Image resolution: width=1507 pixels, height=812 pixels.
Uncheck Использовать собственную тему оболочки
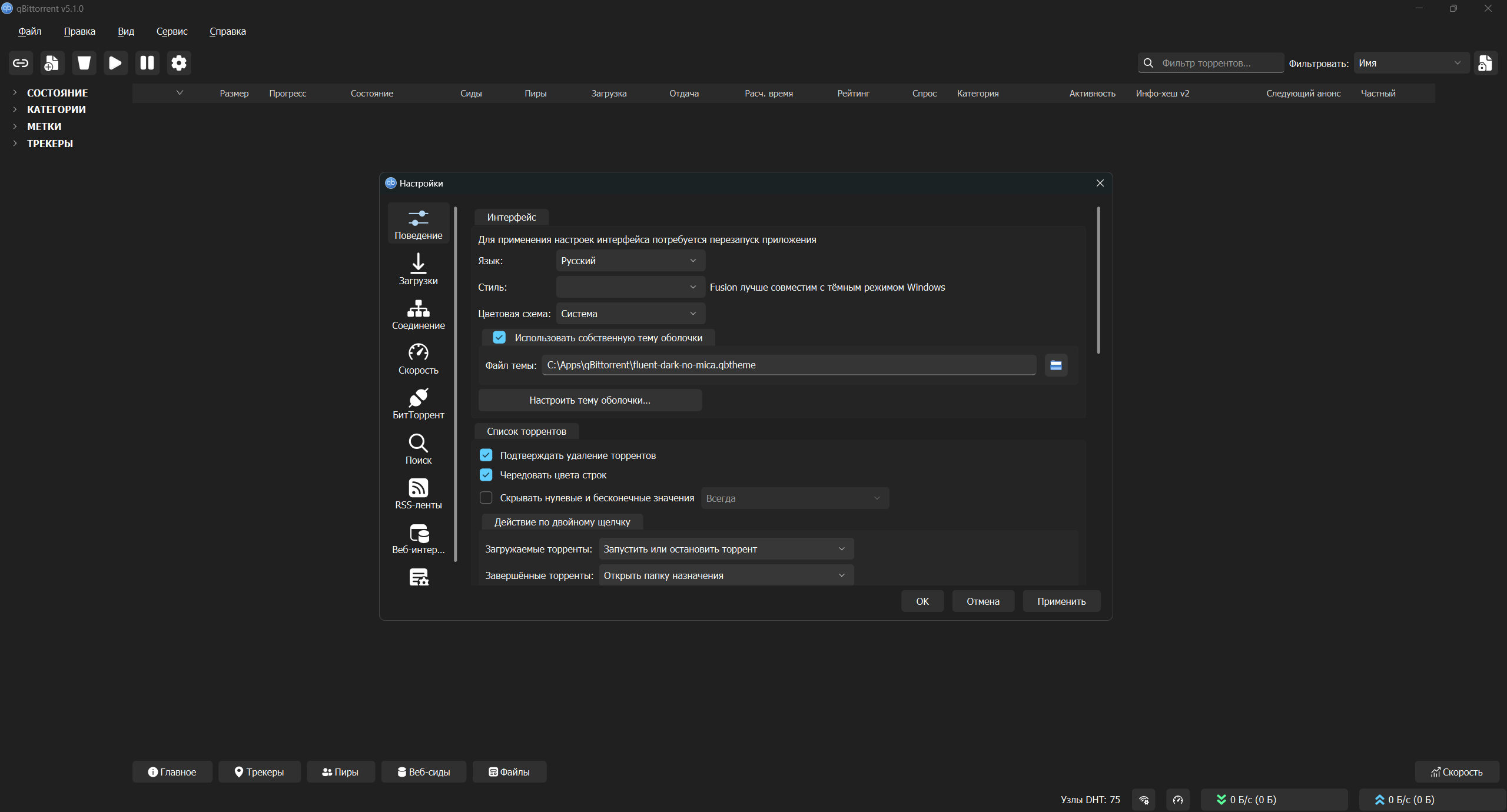click(x=499, y=338)
